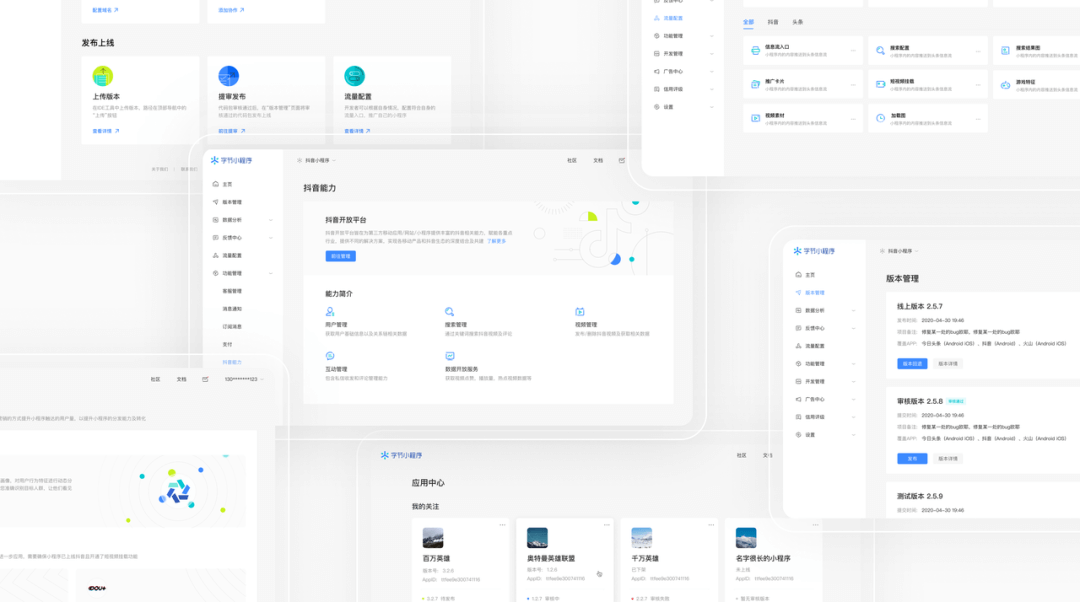Switch to the 抖音 tab
This screenshot has width=1080, height=602.
773,22
